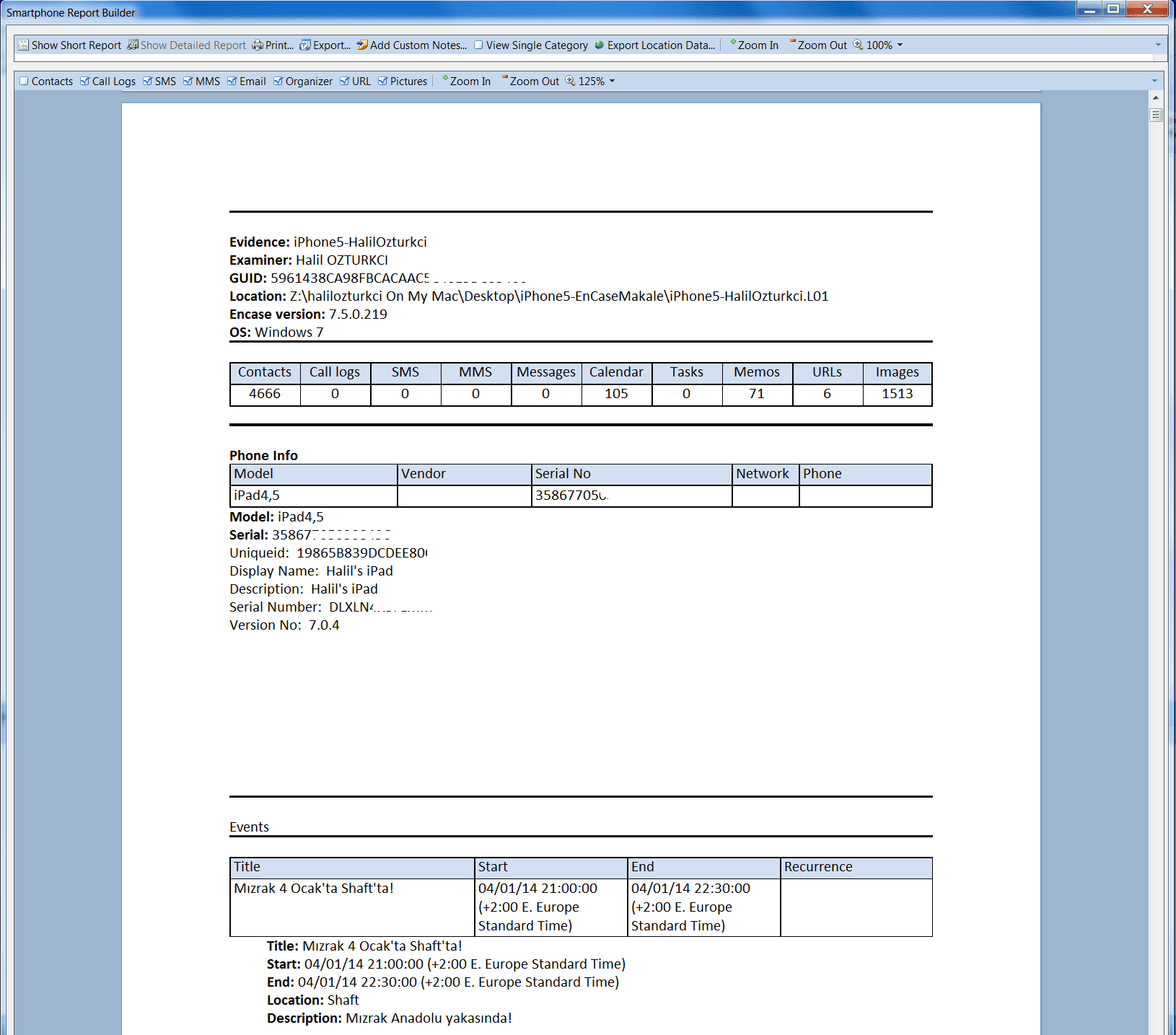Viewport: 1176px width, 1035px height.
Task: Click Zoom Out on top toolbar
Action: tap(818, 45)
